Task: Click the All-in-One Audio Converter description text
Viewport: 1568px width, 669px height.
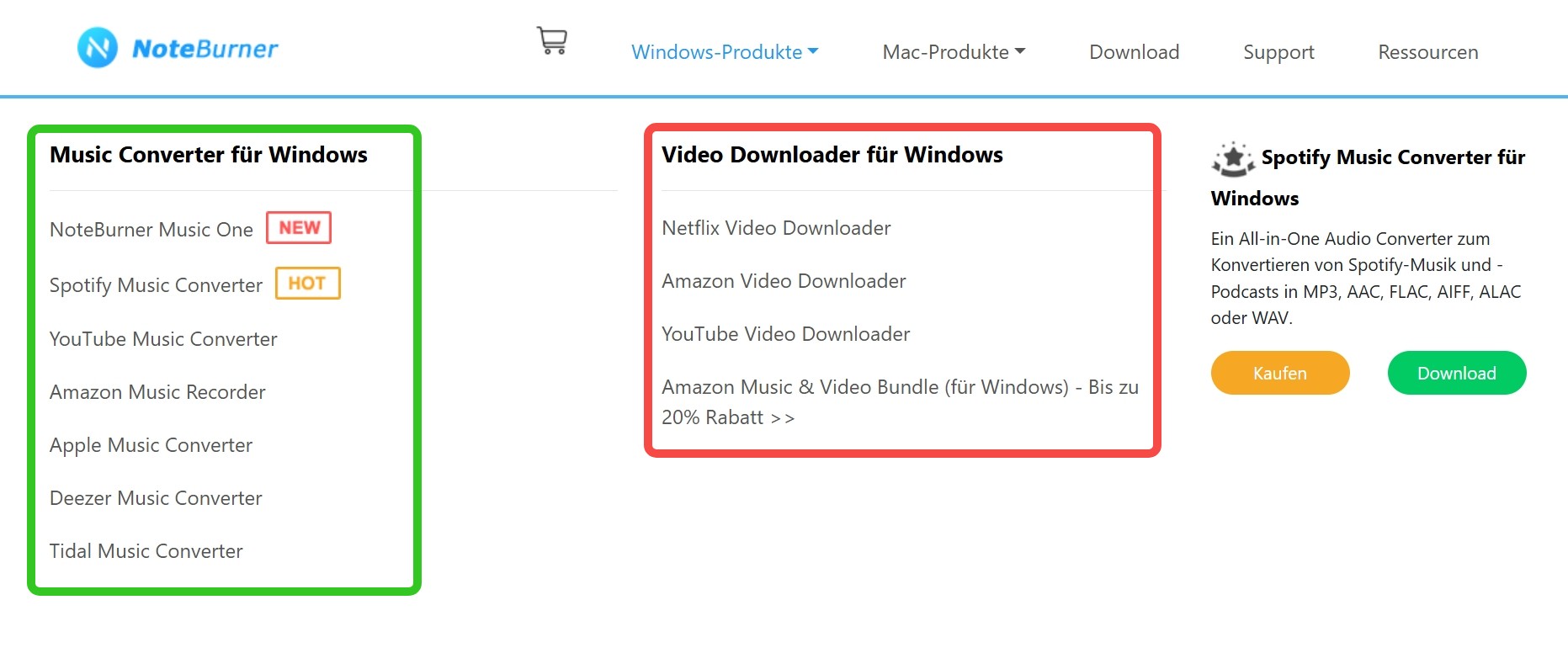Action: [1366, 279]
